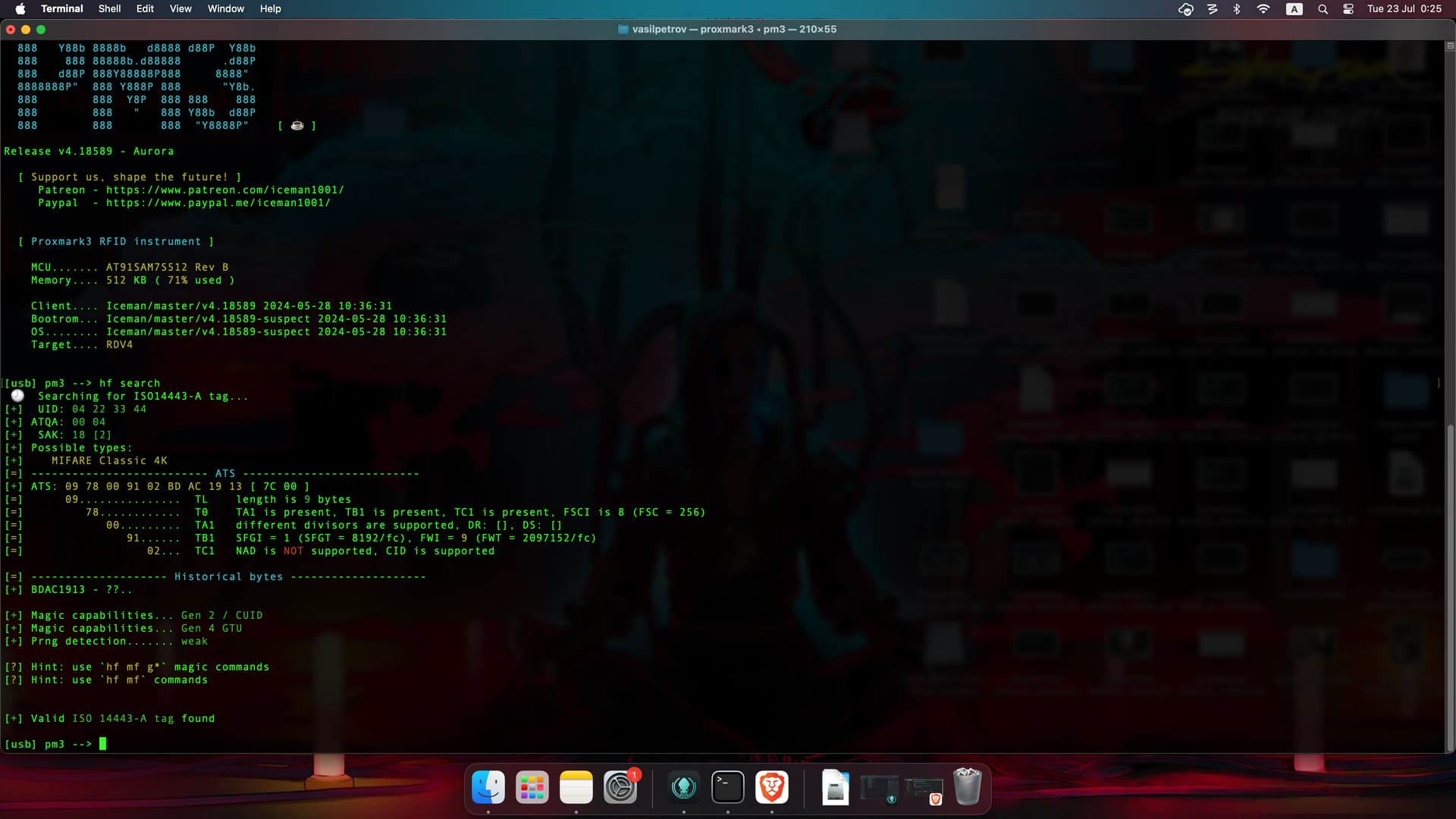Viewport: 1456px width, 819px height.
Task: Open Notes from the Dock
Action: (x=576, y=788)
